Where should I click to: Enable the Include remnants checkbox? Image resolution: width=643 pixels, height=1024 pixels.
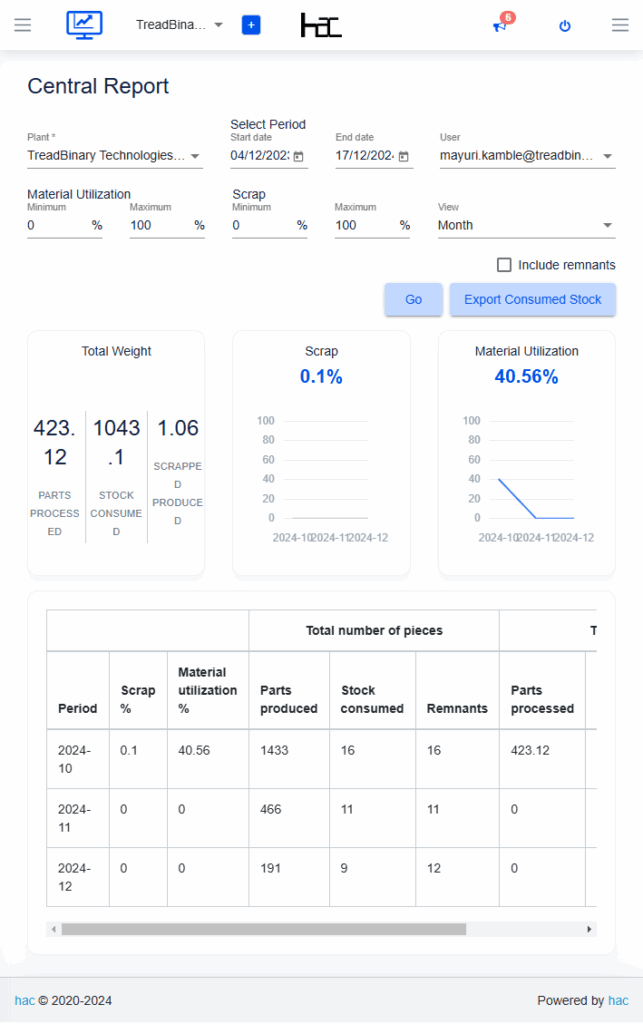coord(505,265)
